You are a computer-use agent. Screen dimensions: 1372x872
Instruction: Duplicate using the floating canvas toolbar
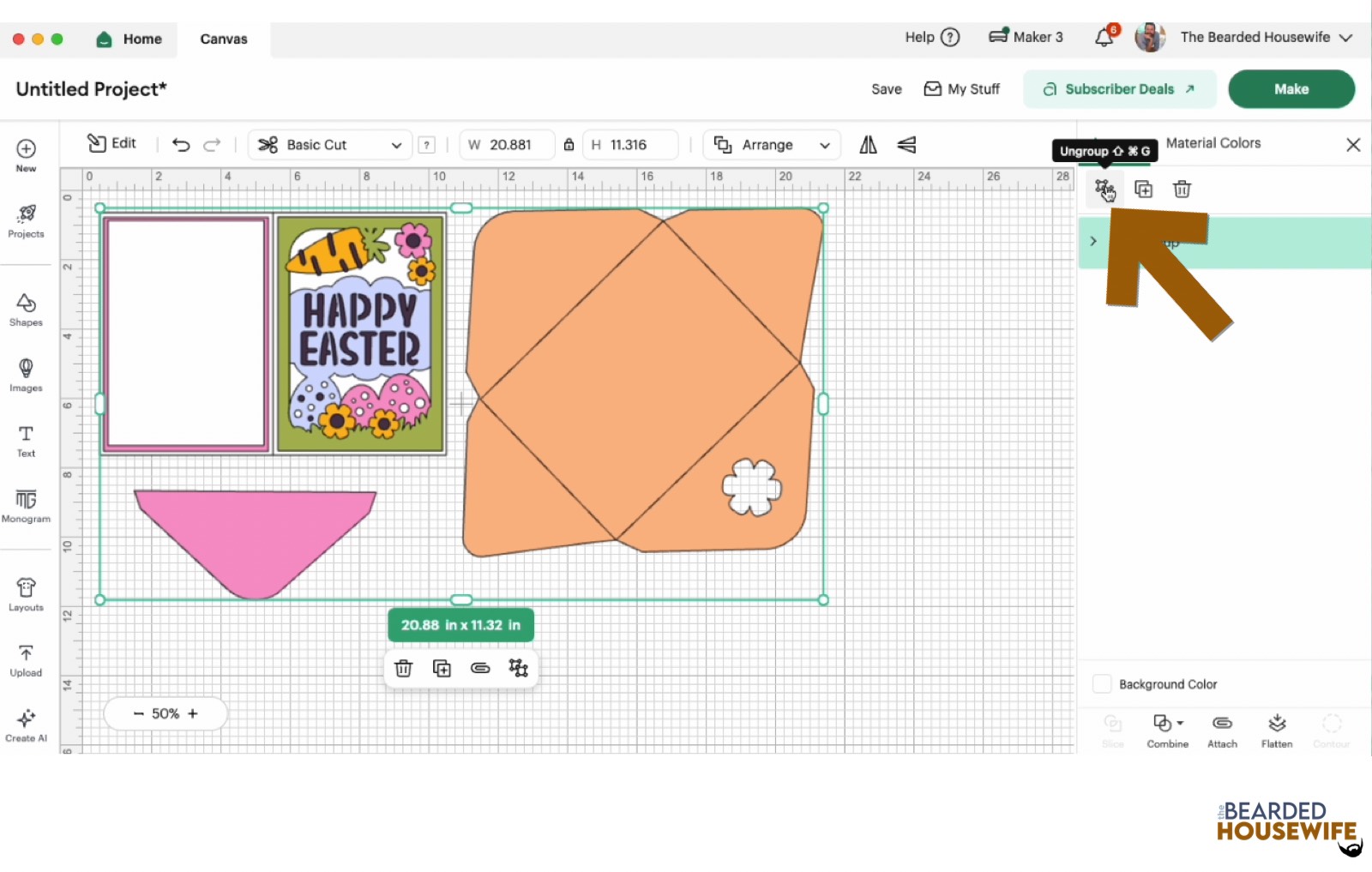442,668
